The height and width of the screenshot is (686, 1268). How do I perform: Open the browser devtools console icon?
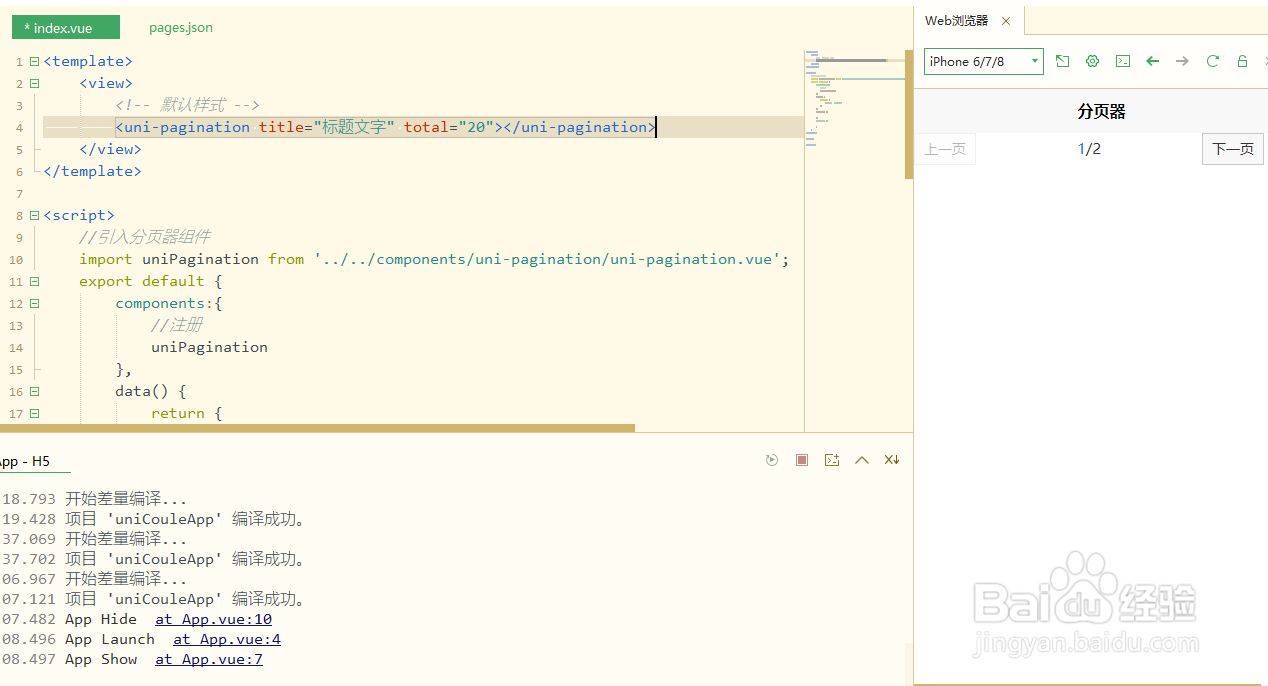pos(1123,61)
